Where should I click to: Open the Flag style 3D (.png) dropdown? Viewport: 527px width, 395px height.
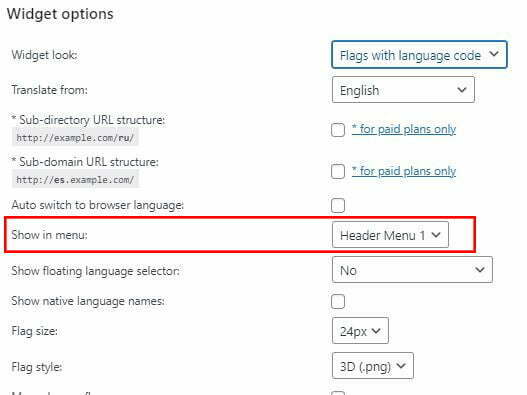[x=372, y=365]
